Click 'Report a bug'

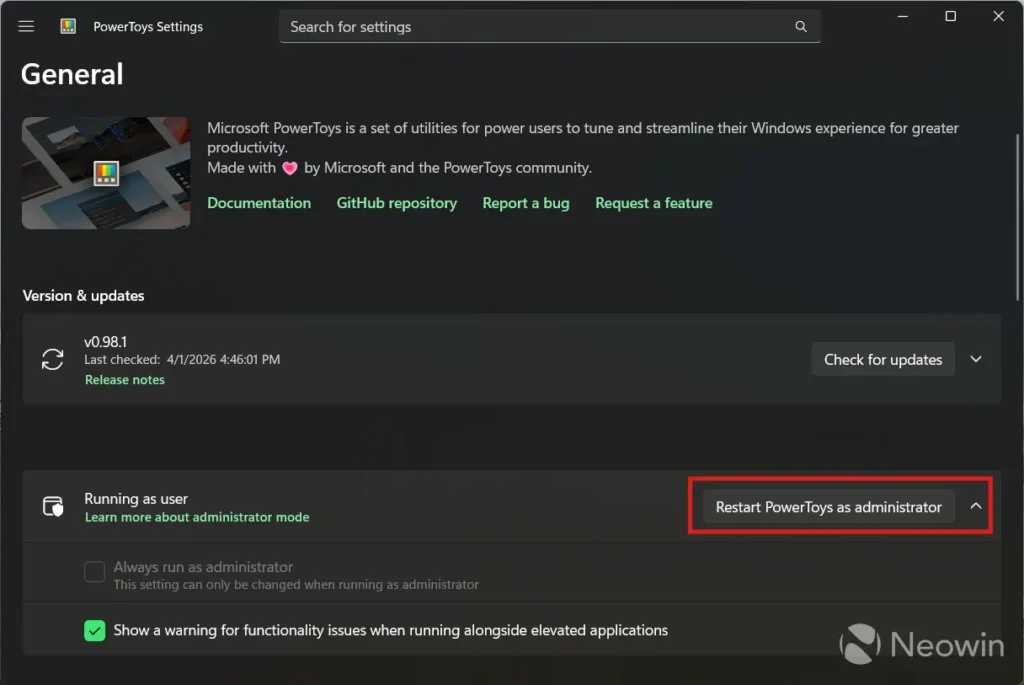pos(525,203)
